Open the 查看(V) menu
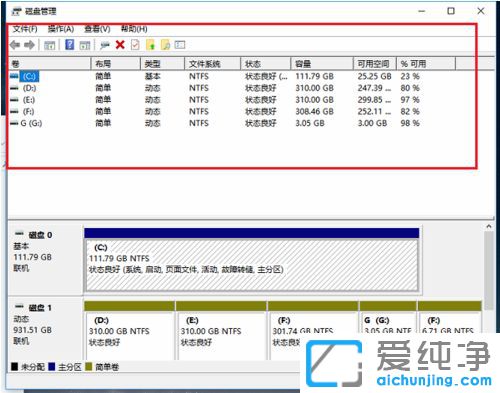The width and height of the screenshot is (500, 393). point(97,29)
